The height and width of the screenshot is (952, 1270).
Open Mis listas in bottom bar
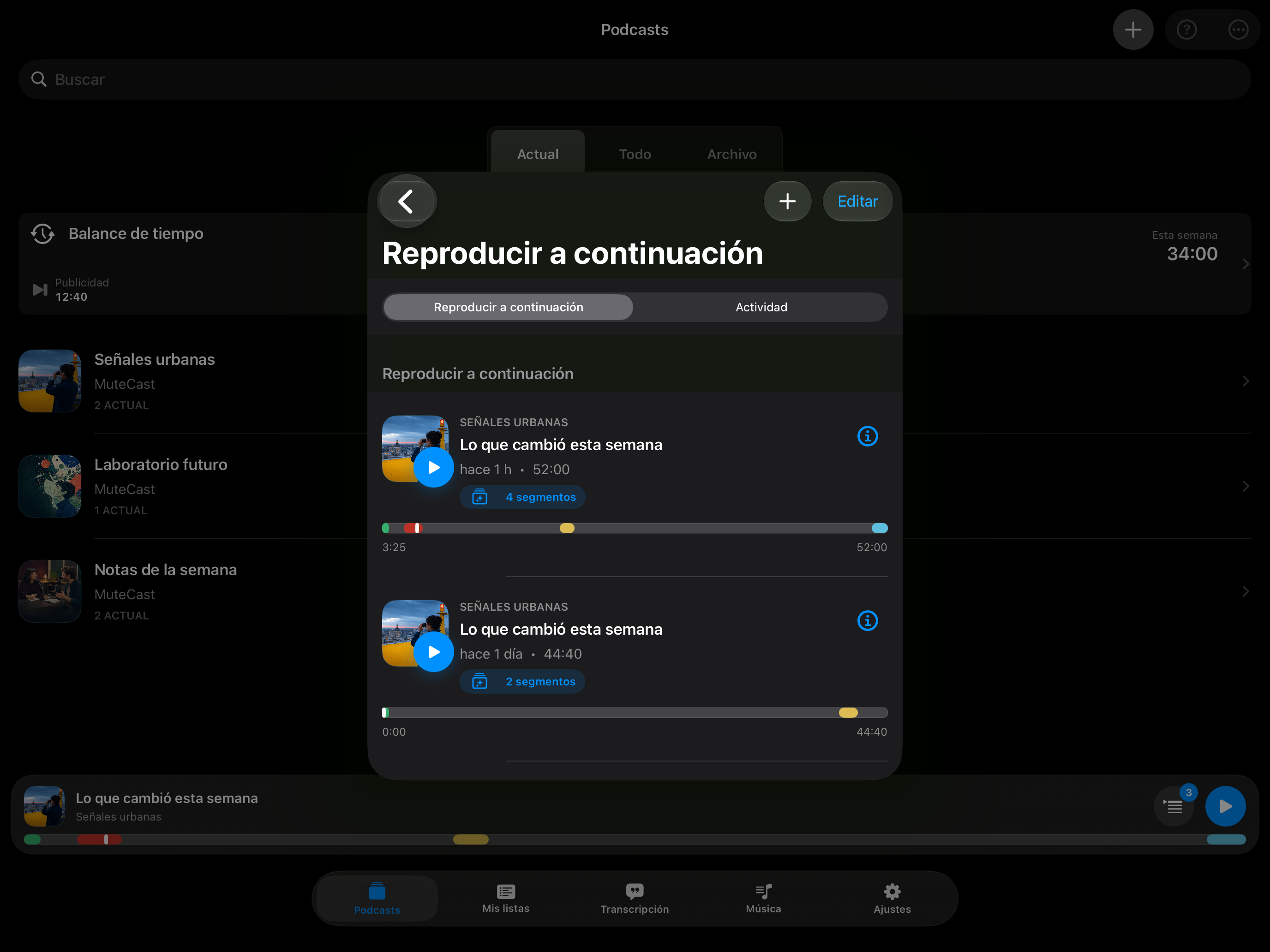[x=506, y=898]
